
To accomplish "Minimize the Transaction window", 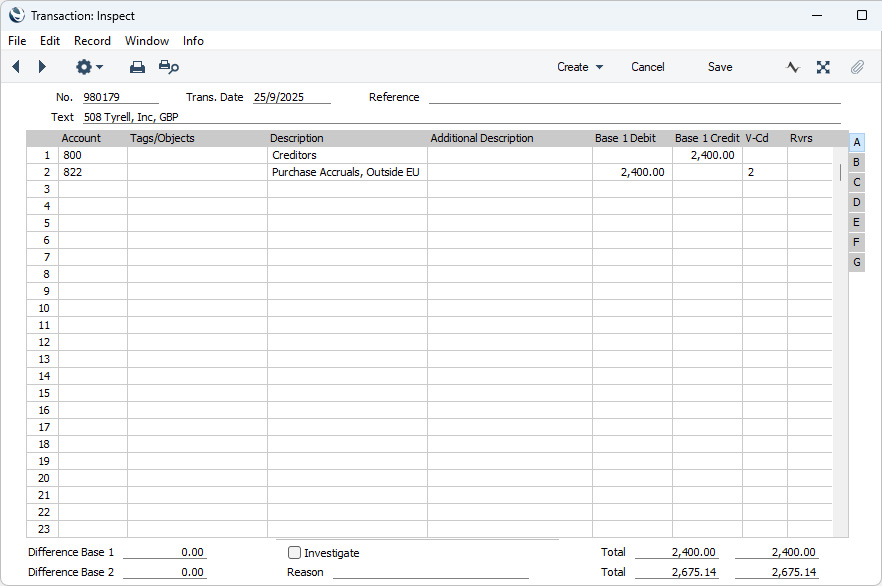I will pyautogui.click(x=817, y=15).
